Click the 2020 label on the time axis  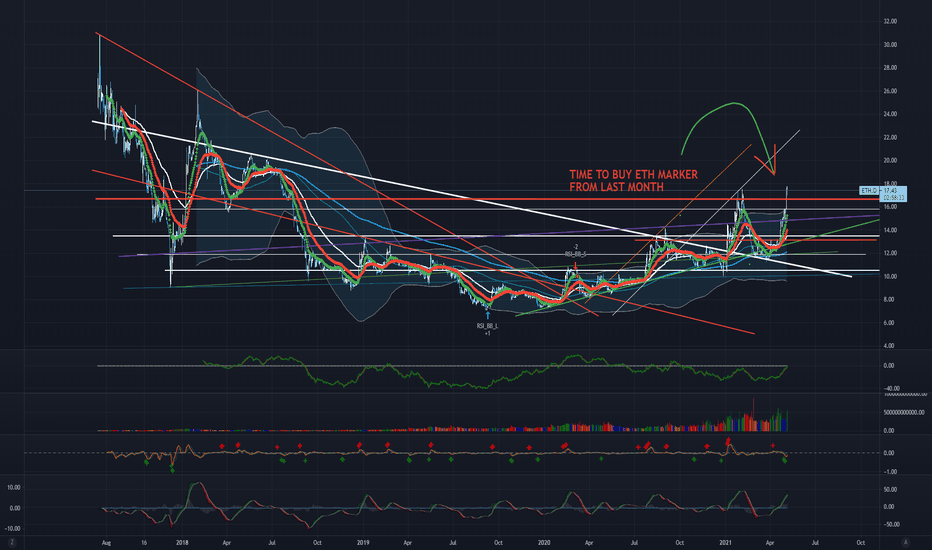[544, 543]
